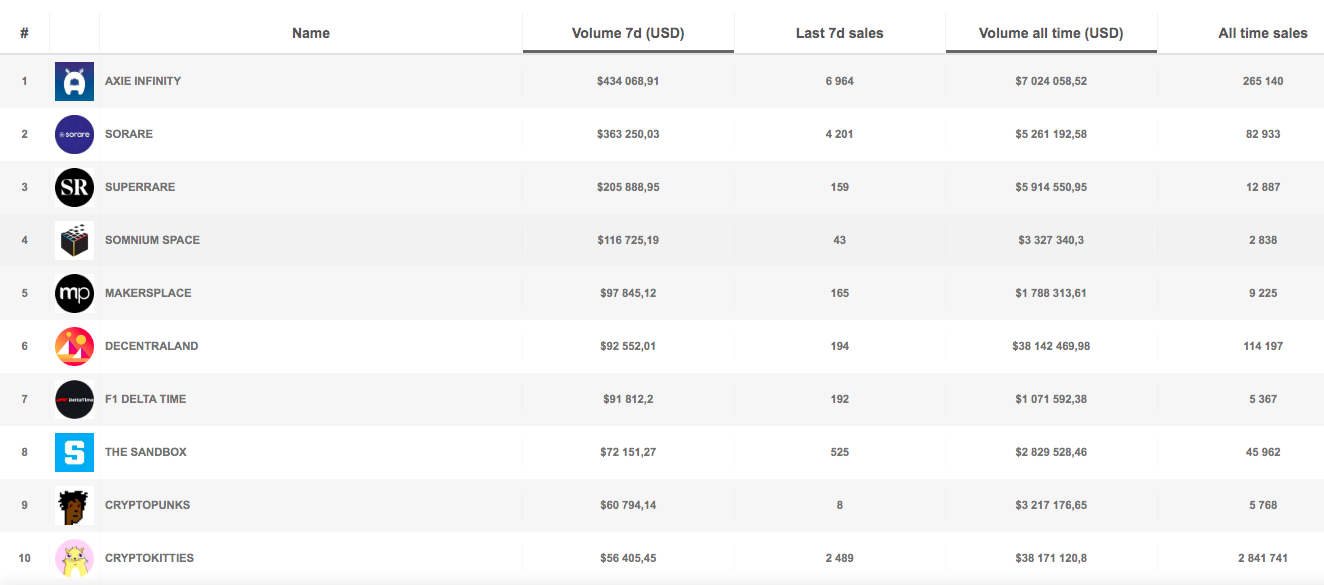Open the Sorare project icon
The height and width of the screenshot is (585, 1324).
pos(74,134)
